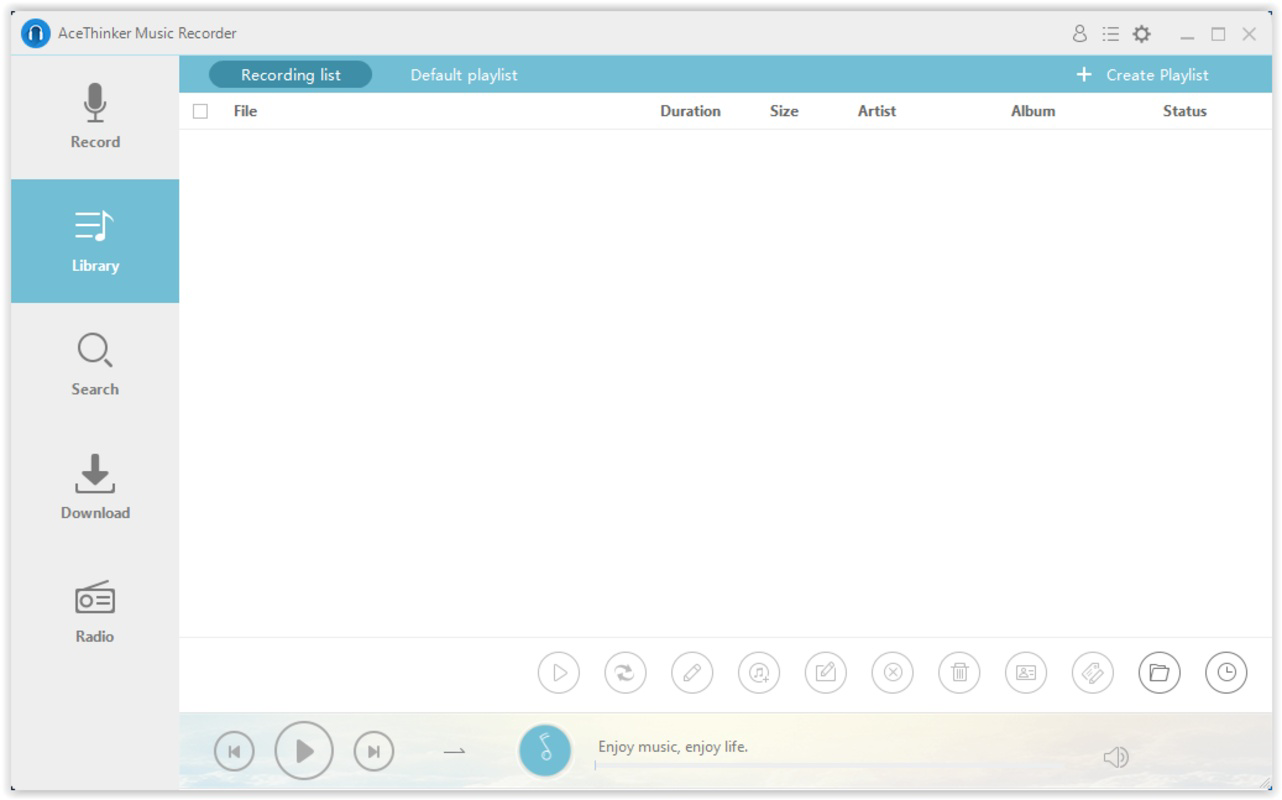This screenshot has height=800, width=1282.
Task: Sort by the Album column header
Action: [1033, 111]
